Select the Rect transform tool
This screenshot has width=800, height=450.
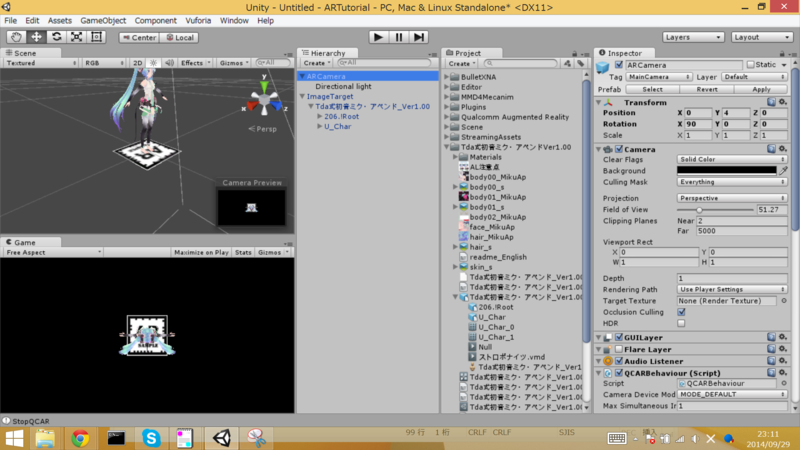(x=96, y=37)
